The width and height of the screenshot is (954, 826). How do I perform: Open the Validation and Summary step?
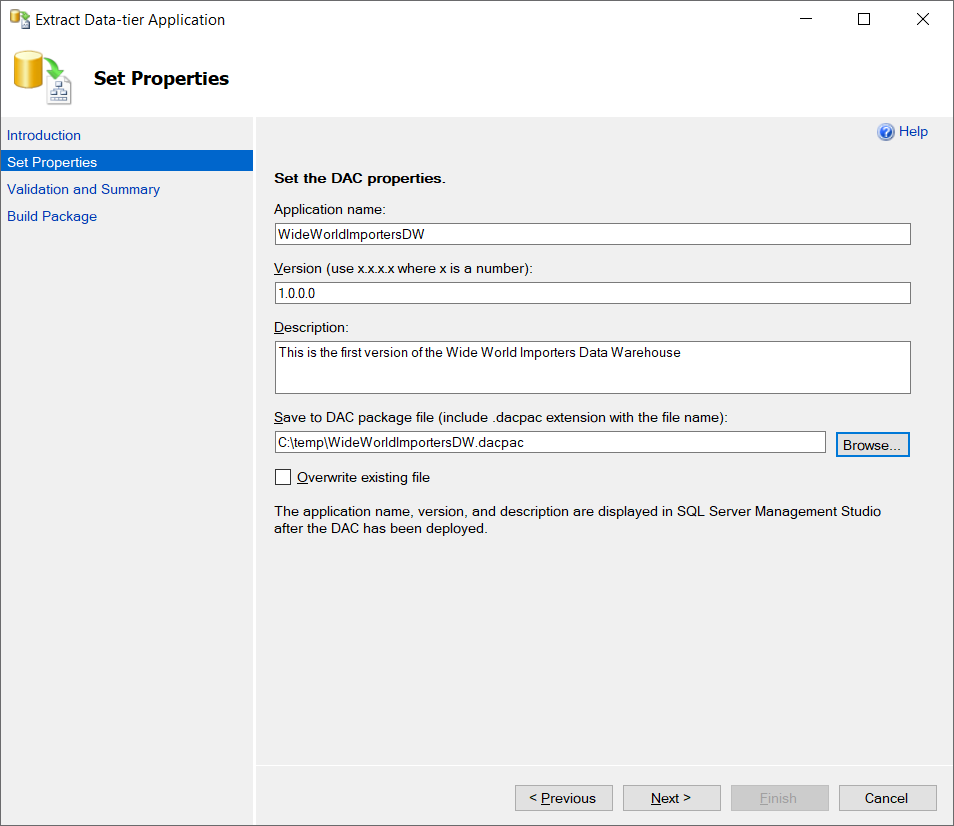pos(83,189)
